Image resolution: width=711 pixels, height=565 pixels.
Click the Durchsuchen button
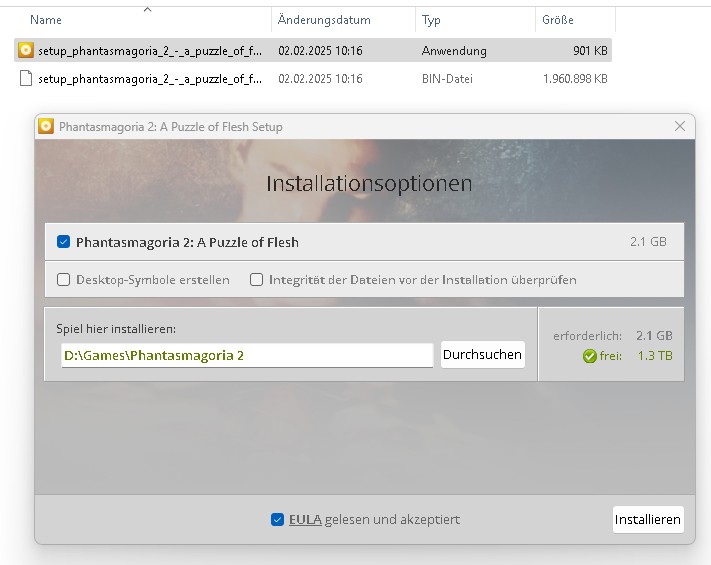(482, 355)
